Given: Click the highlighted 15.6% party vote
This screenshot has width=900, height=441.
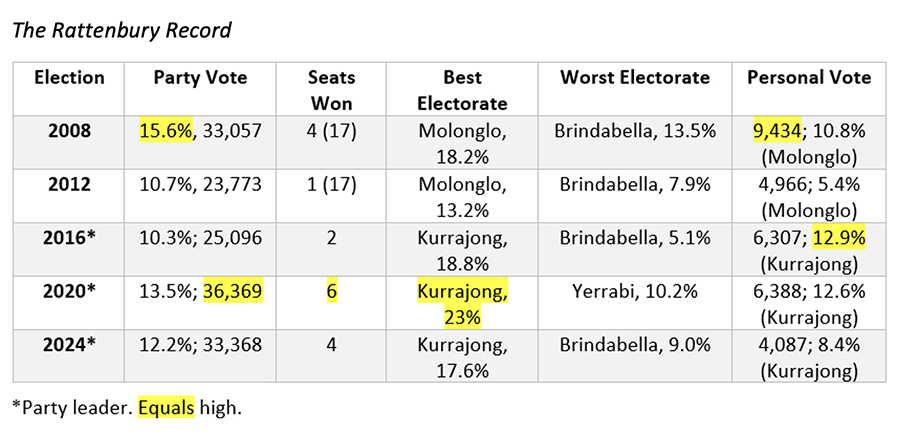Looking at the screenshot, I should tap(166, 131).
